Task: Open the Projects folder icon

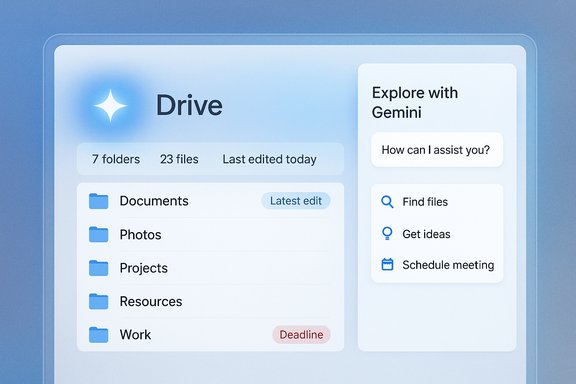Action: [x=98, y=268]
